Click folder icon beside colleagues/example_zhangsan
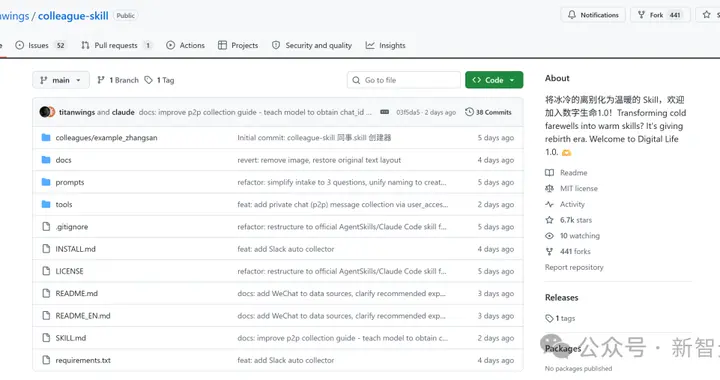This screenshot has width=720, height=380. (46, 137)
